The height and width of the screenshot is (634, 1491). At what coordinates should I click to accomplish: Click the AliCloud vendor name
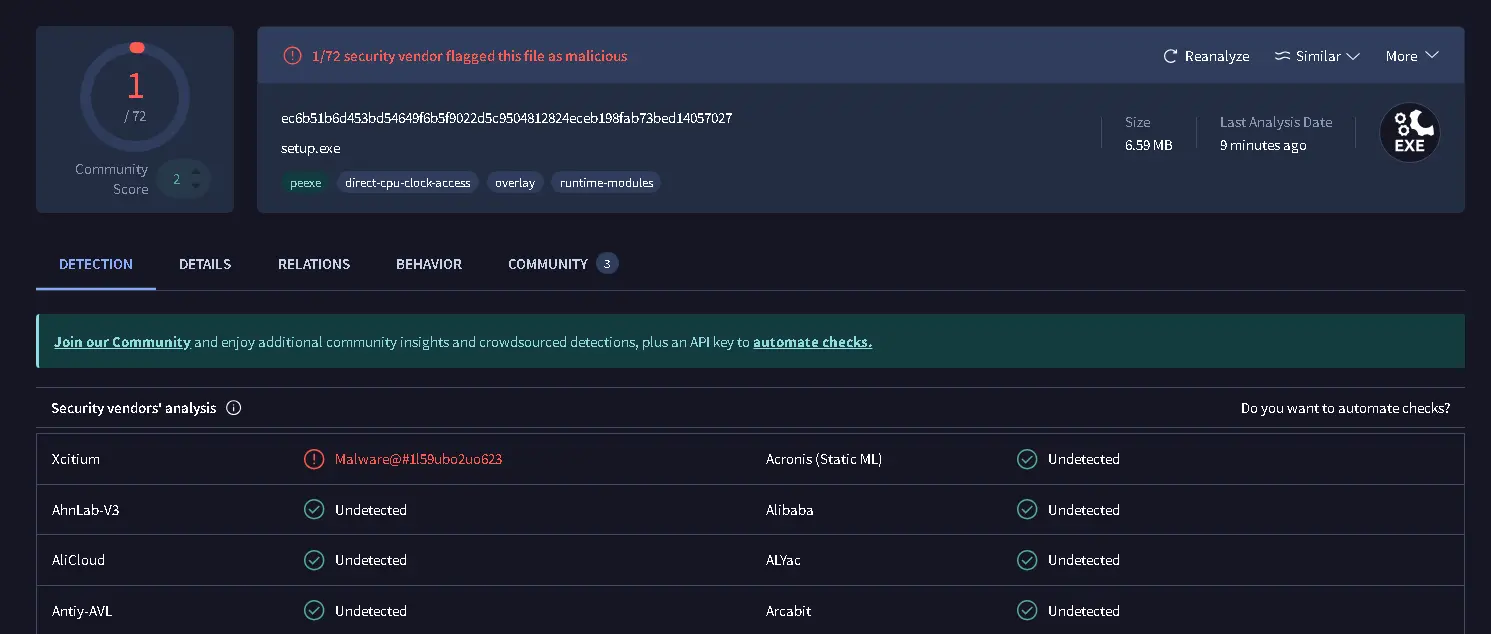78,560
